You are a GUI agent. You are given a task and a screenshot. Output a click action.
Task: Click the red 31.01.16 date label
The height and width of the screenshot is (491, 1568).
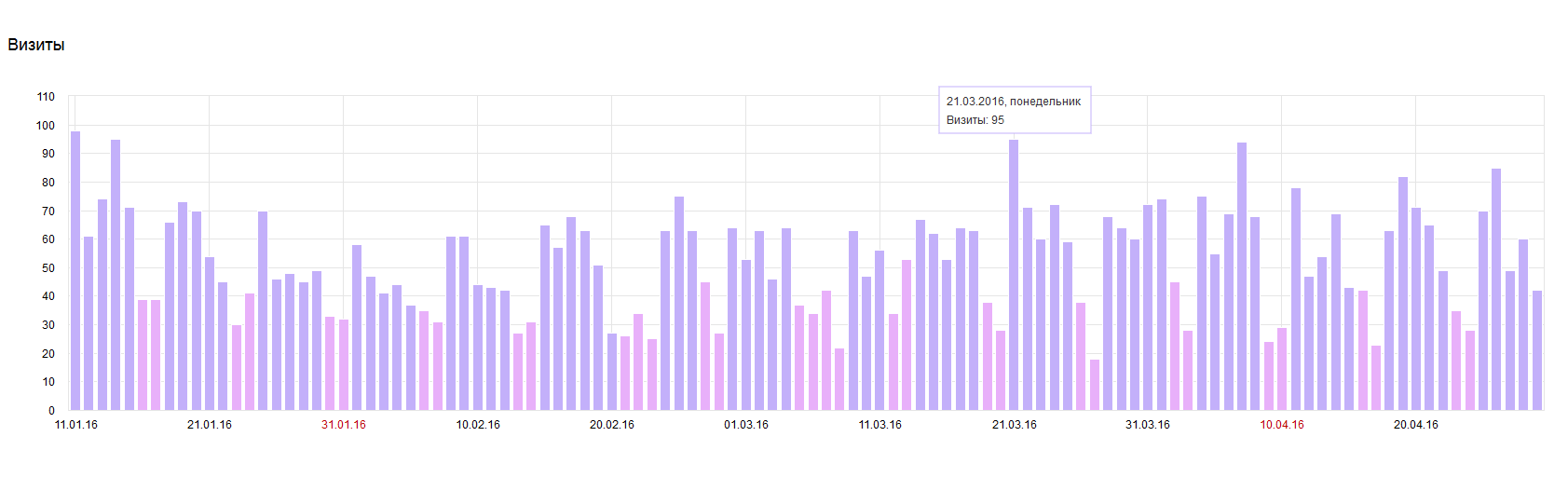pyautogui.click(x=344, y=425)
